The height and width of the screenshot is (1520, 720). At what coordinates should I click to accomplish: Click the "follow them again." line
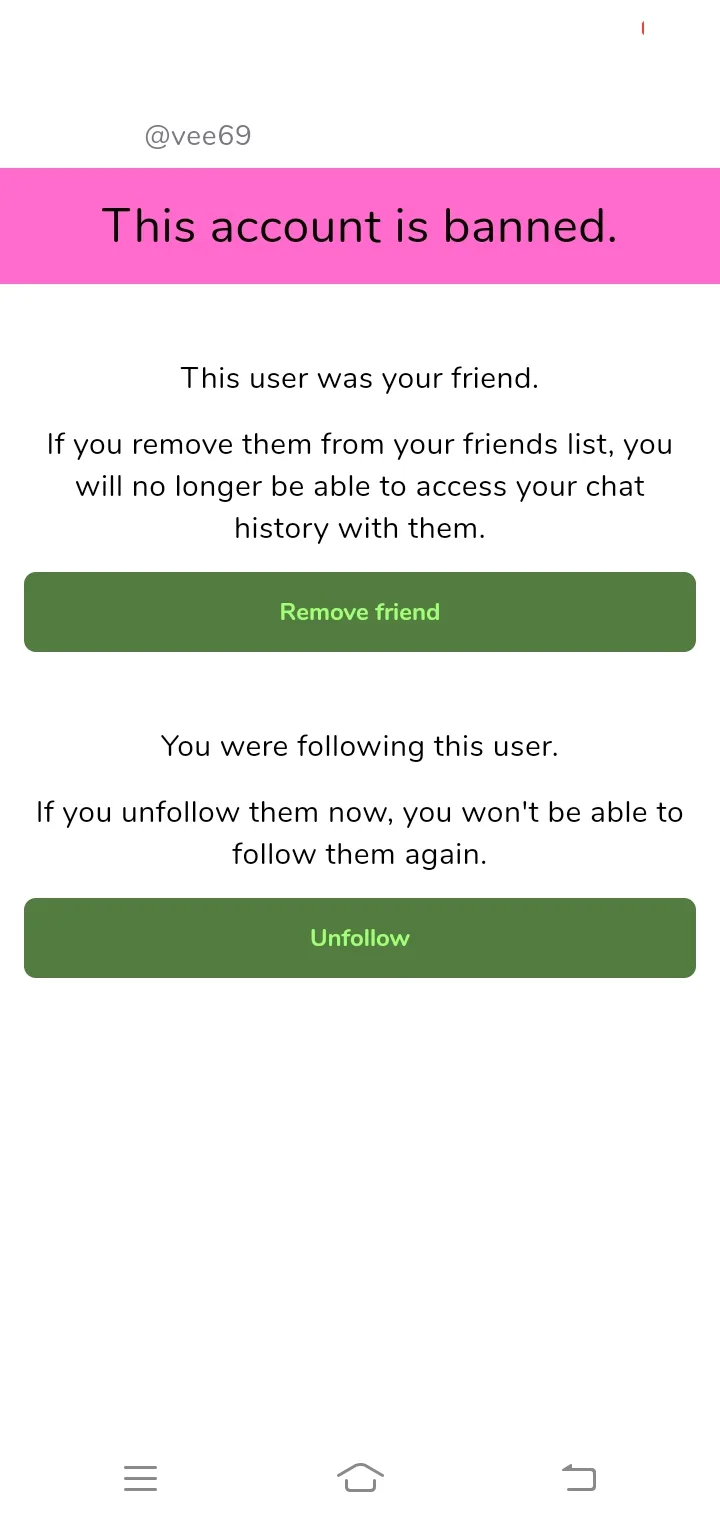click(360, 854)
